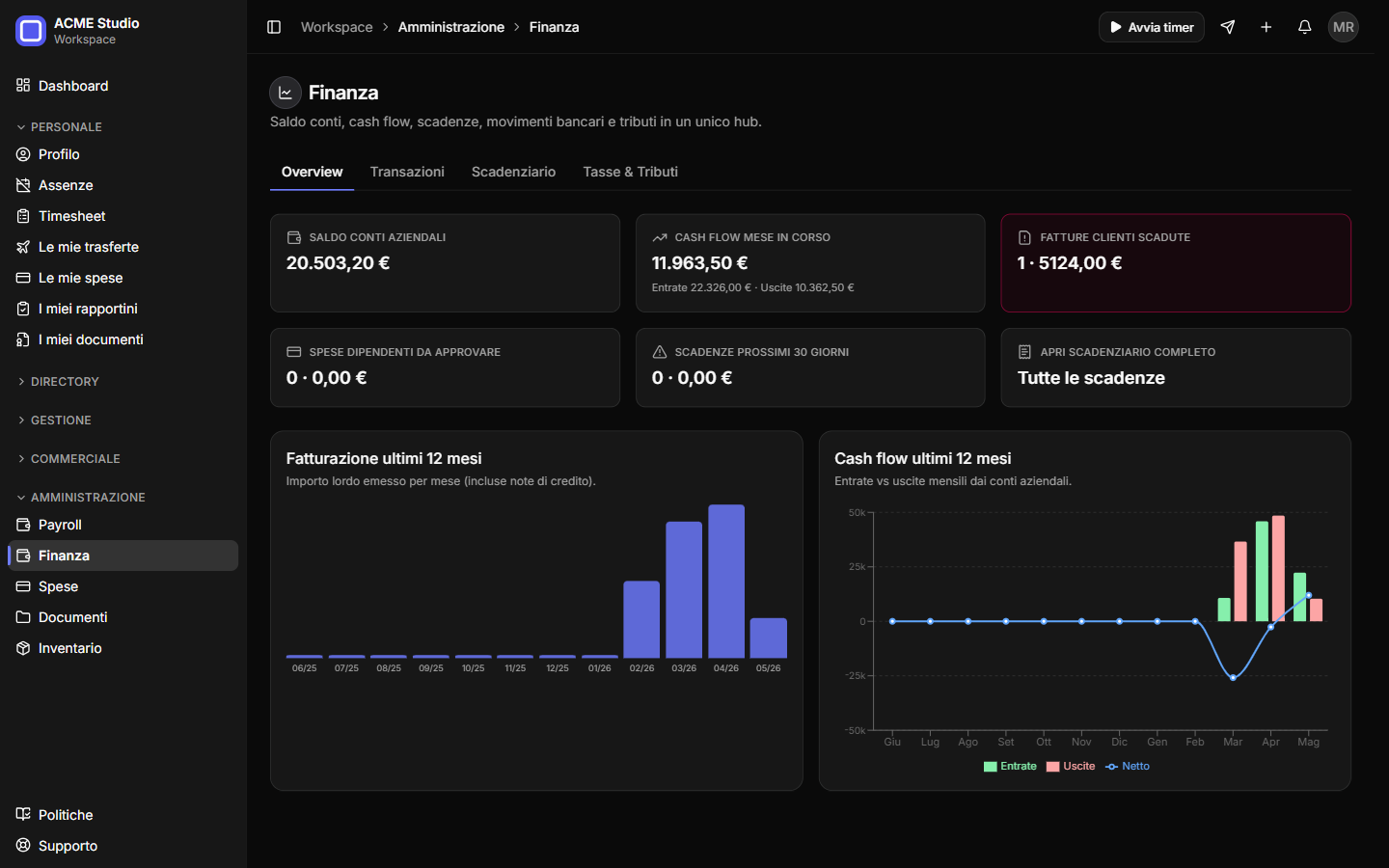The image size is (1389, 868).
Task: Open the MR user avatar
Action: (1343, 27)
